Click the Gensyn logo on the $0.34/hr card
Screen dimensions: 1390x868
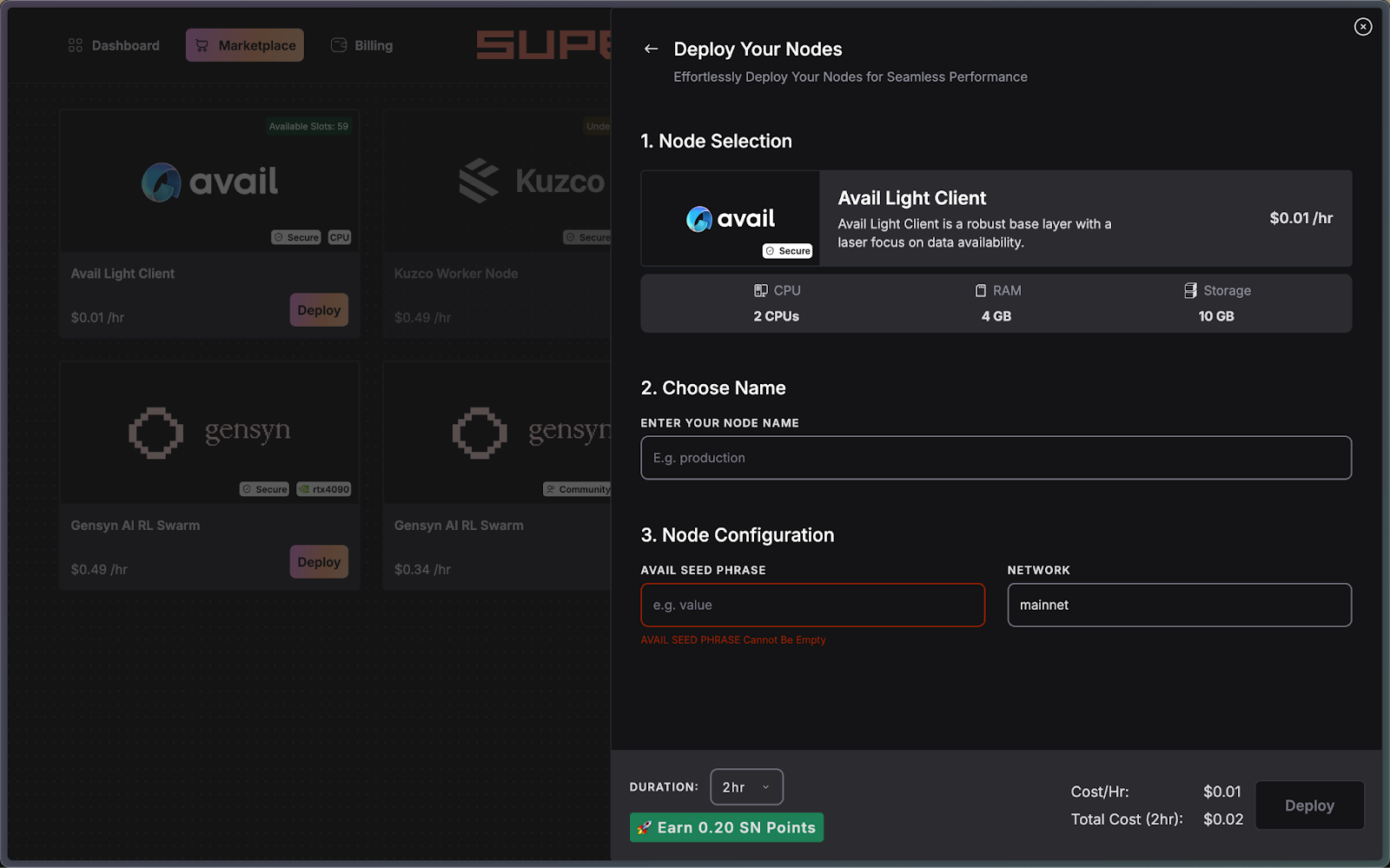[532, 432]
